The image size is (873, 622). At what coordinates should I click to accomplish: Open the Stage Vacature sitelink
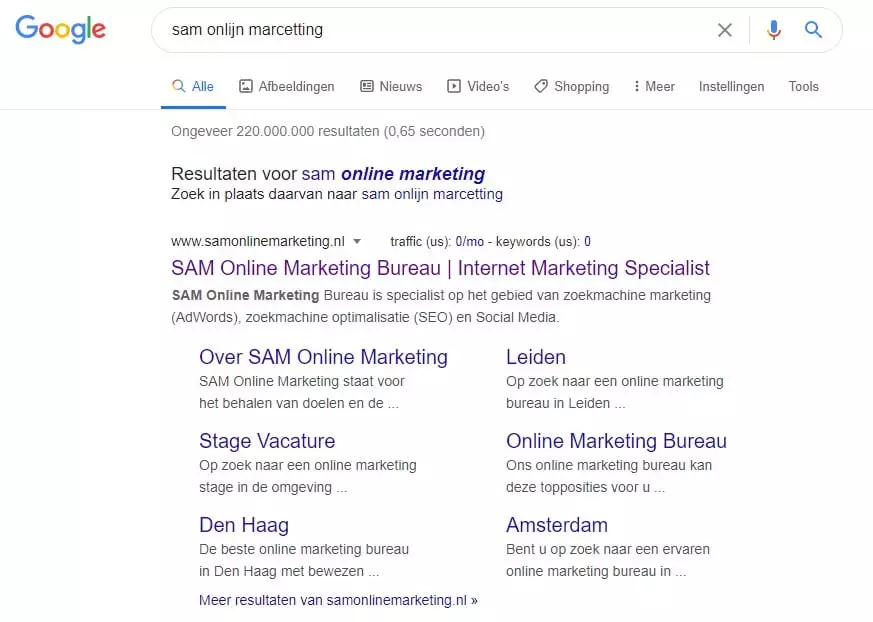click(267, 441)
